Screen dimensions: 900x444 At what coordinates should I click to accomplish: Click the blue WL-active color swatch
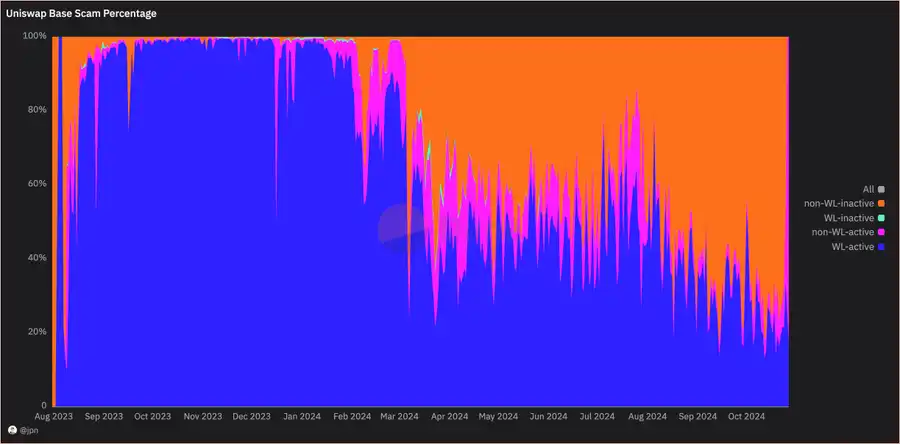(x=881, y=246)
